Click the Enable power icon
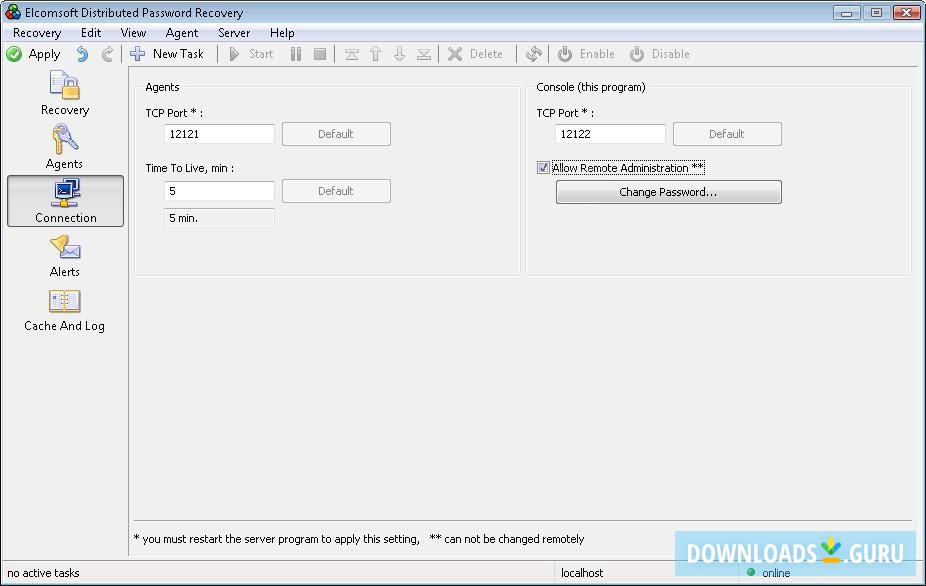 [565, 54]
